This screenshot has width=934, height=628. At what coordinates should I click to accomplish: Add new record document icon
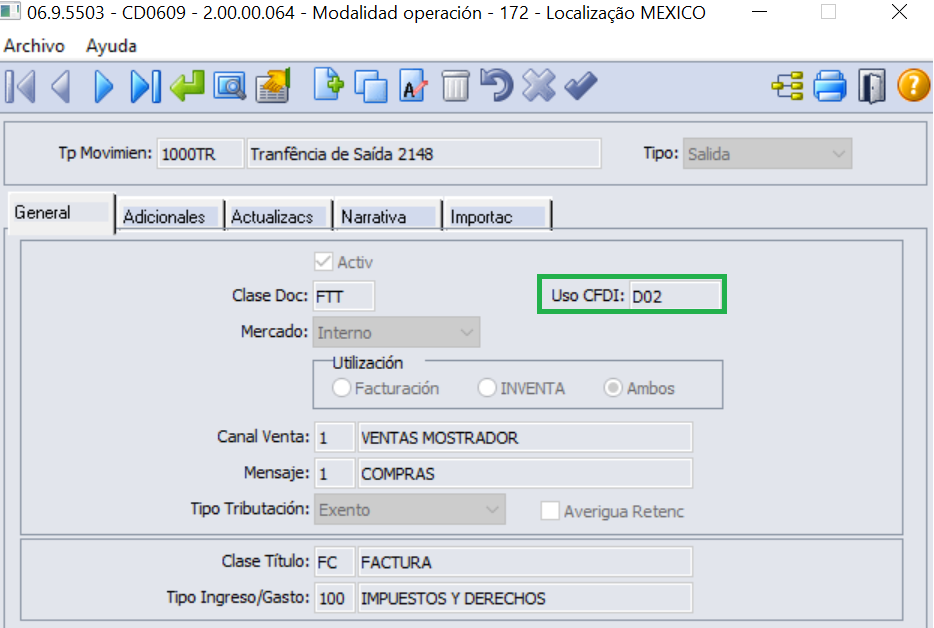329,85
